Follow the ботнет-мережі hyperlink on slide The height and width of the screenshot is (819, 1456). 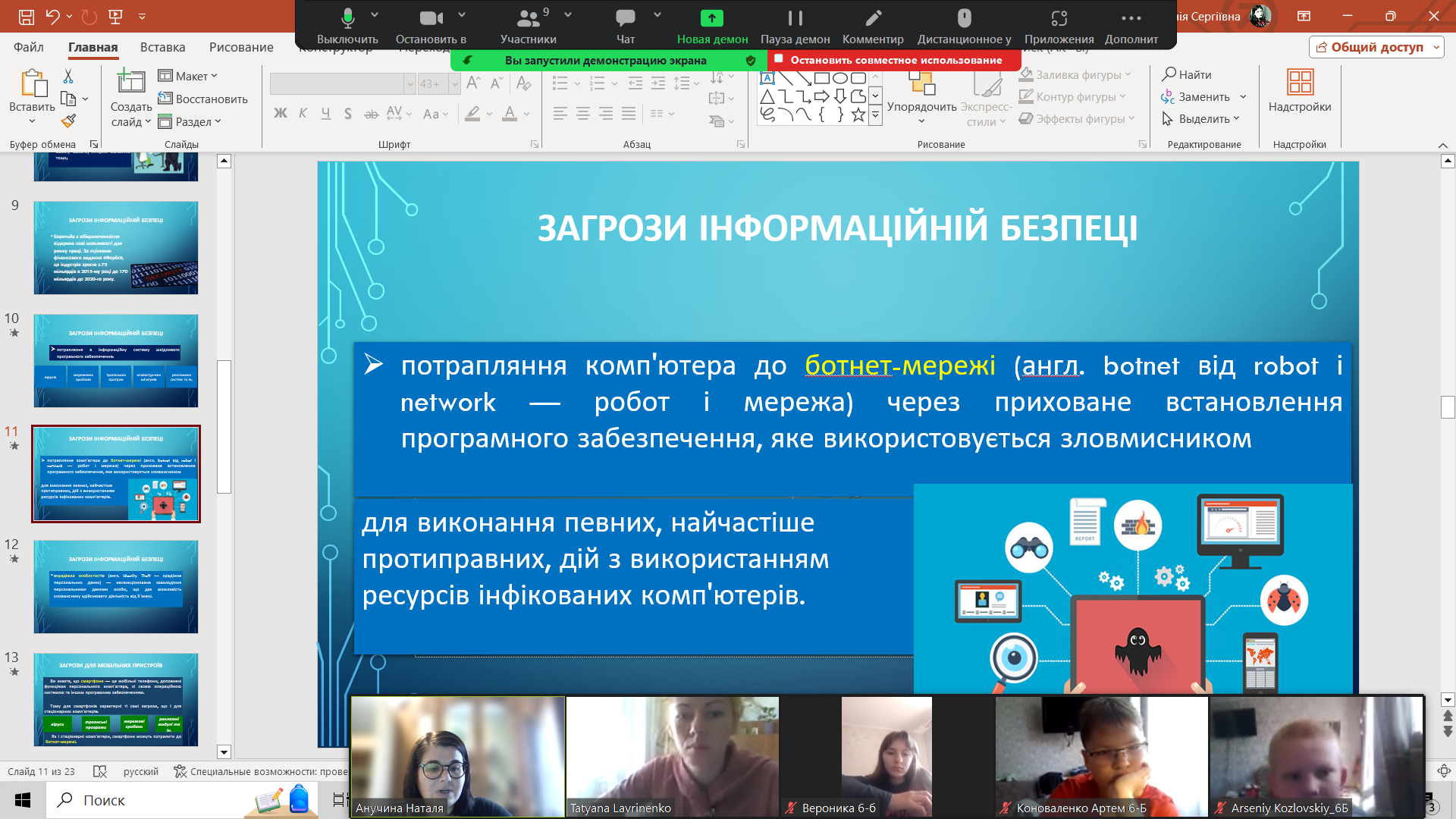pyautogui.click(x=900, y=366)
